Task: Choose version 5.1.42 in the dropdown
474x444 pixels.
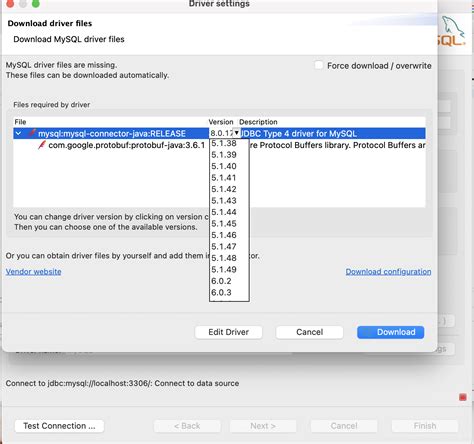Action: pos(224,189)
